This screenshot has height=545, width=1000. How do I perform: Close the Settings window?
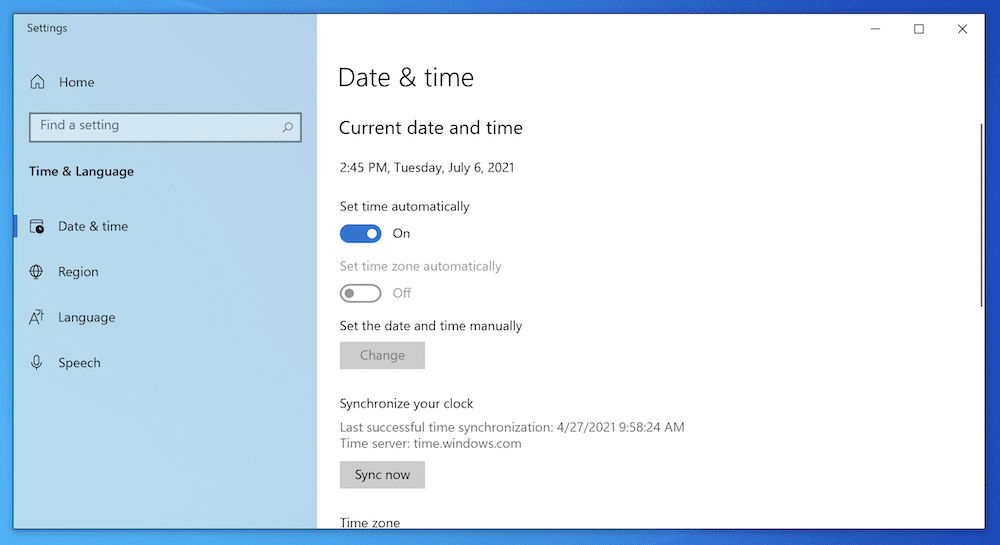[962, 29]
